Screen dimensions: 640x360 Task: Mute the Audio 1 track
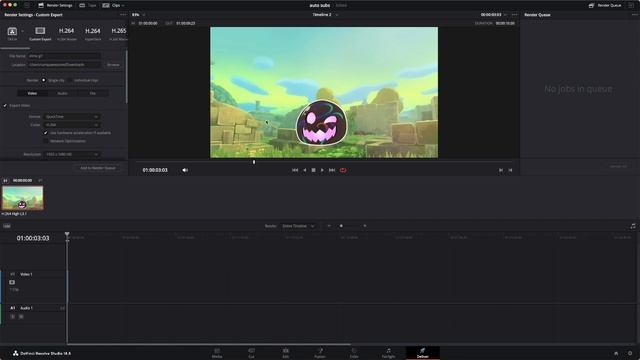(21, 316)
